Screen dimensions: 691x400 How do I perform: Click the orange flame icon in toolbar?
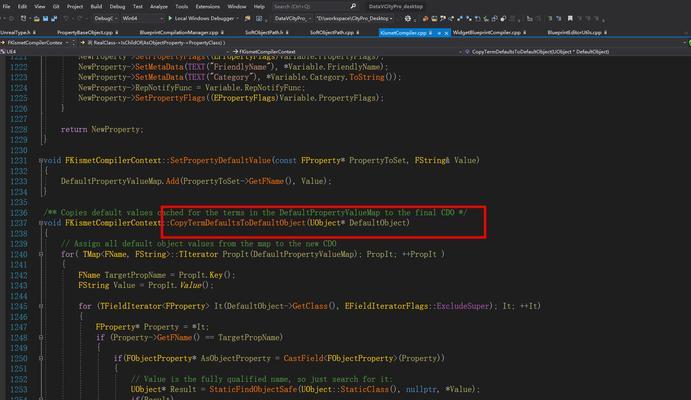point(425,19)
